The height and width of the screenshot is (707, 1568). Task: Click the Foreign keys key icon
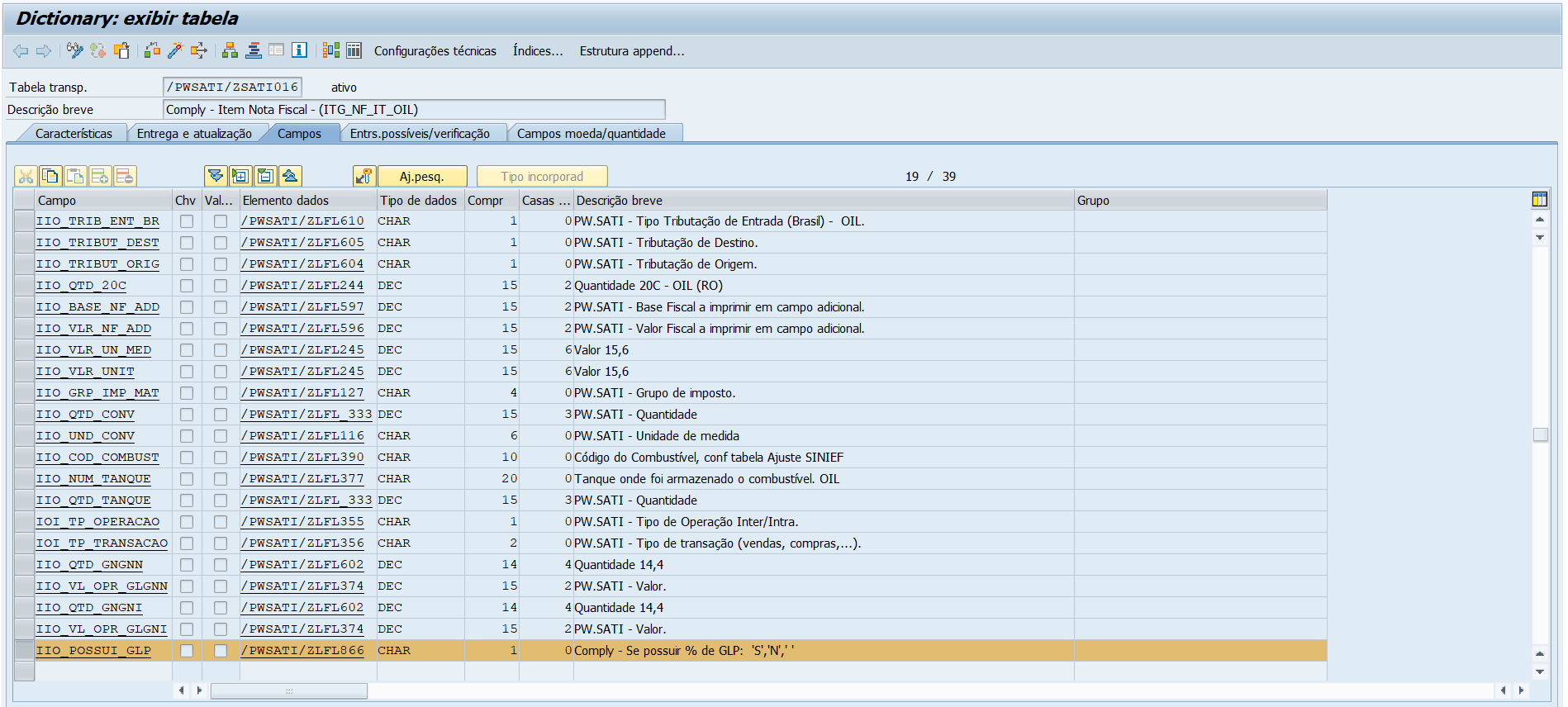pyautogui.click(x=363, y=176)
